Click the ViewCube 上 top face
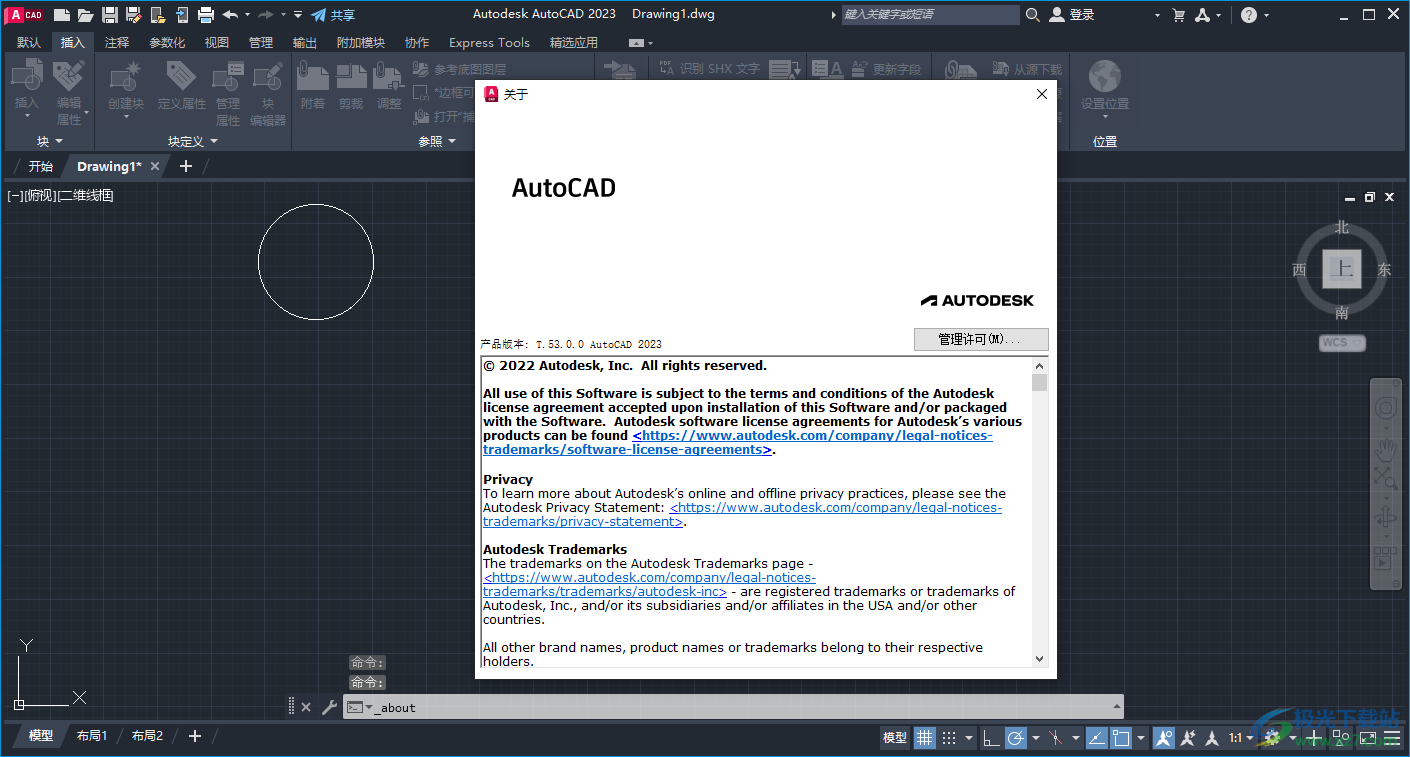The height and width of the screenshot is (757, 1410). [1342, 269]
